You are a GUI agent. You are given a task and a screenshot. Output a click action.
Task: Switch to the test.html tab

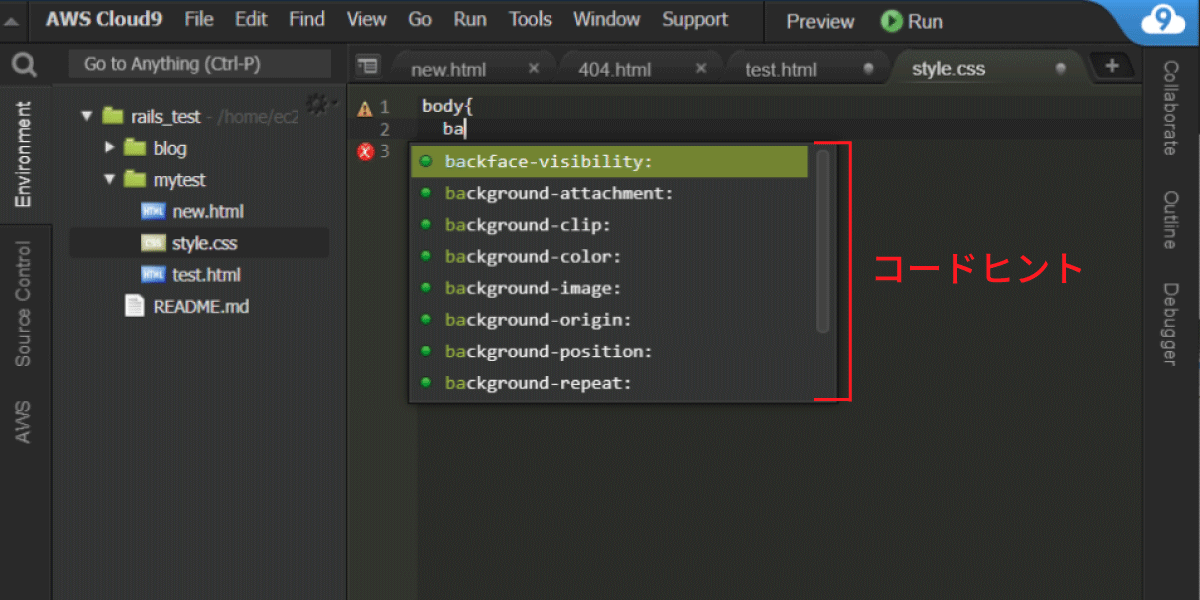pos(807,68)
